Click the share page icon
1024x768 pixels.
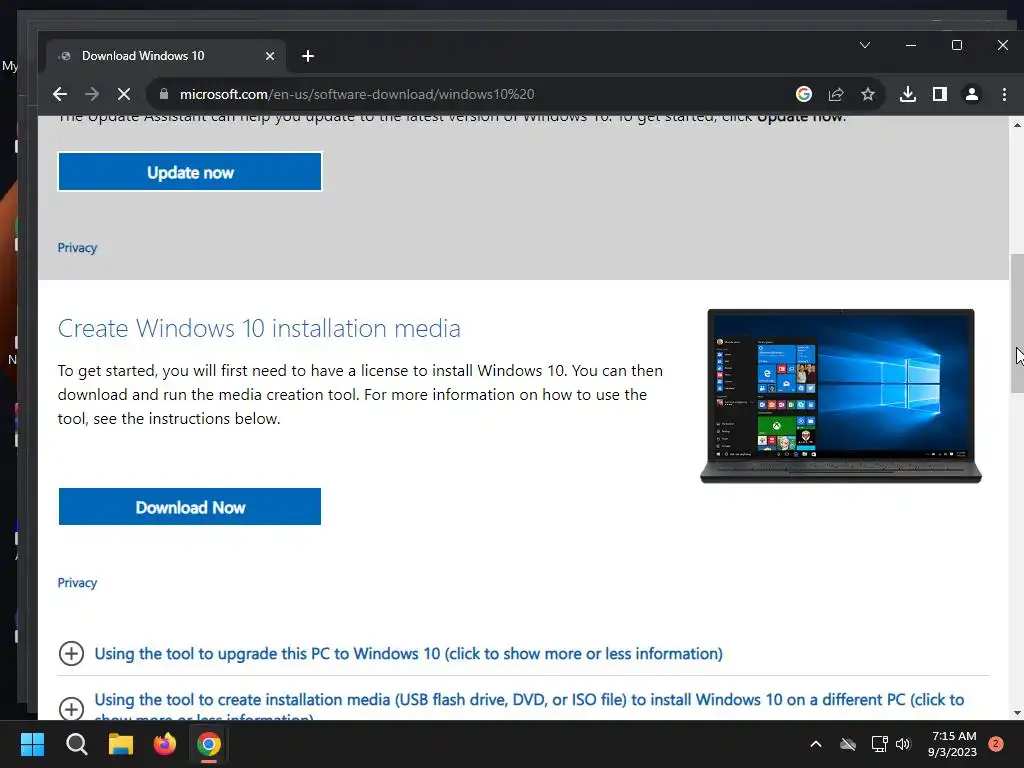point(836,94)
